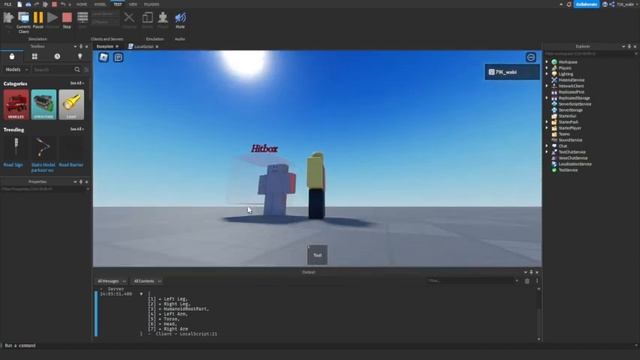Open the All Contexts output filter dropdown
Screen dimensions: 640x360
coord(147,281)
